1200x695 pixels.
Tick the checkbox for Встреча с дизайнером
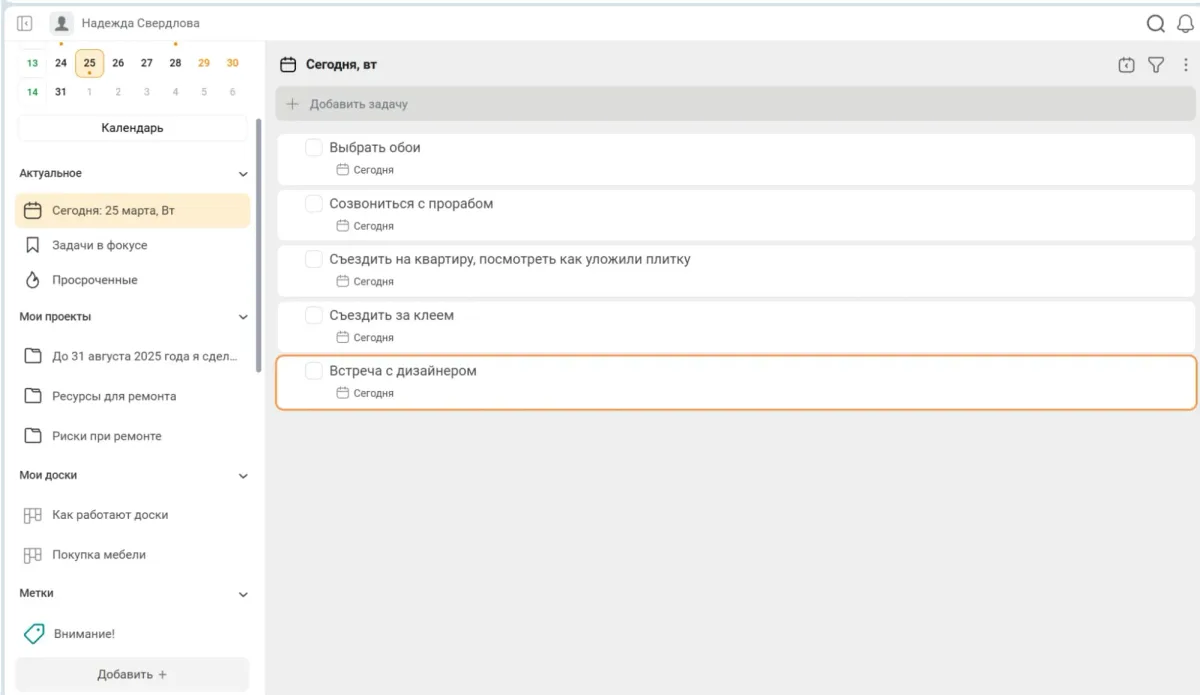313,371
